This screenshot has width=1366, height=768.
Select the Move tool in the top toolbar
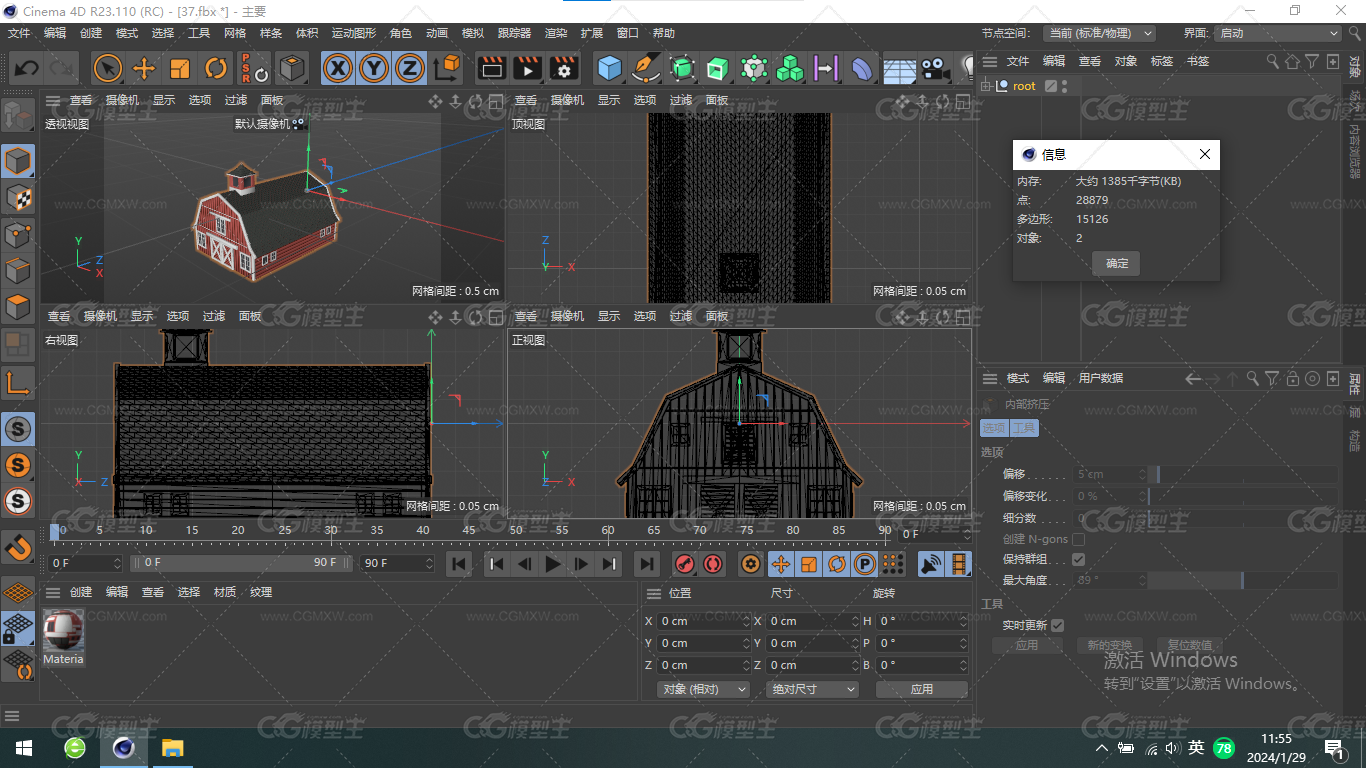144,68
